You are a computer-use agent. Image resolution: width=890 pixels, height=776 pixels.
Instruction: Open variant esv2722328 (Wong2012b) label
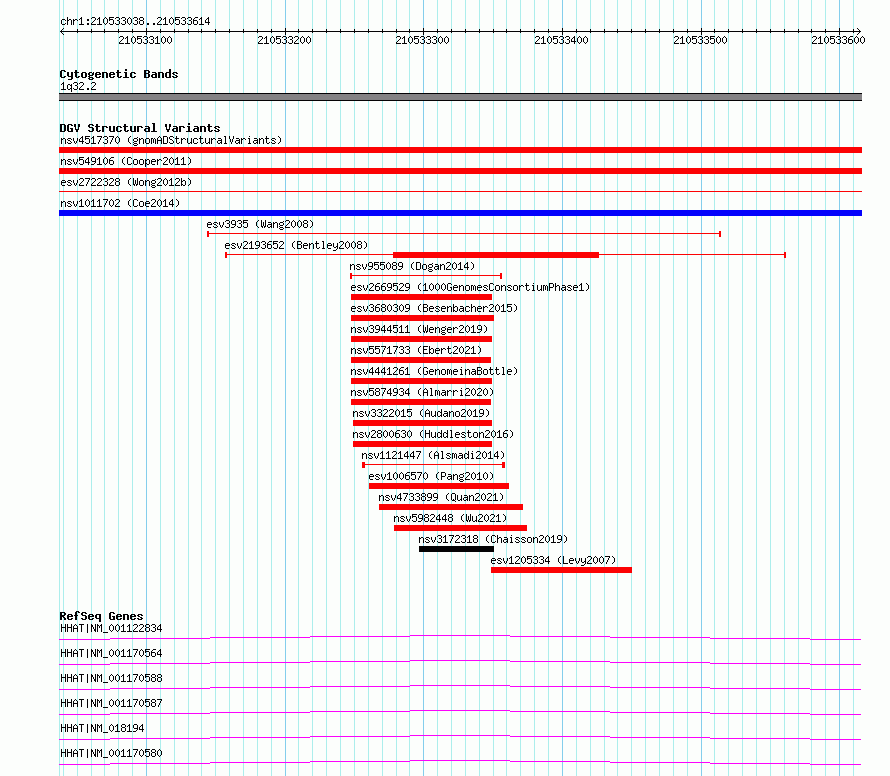(126, 182)
